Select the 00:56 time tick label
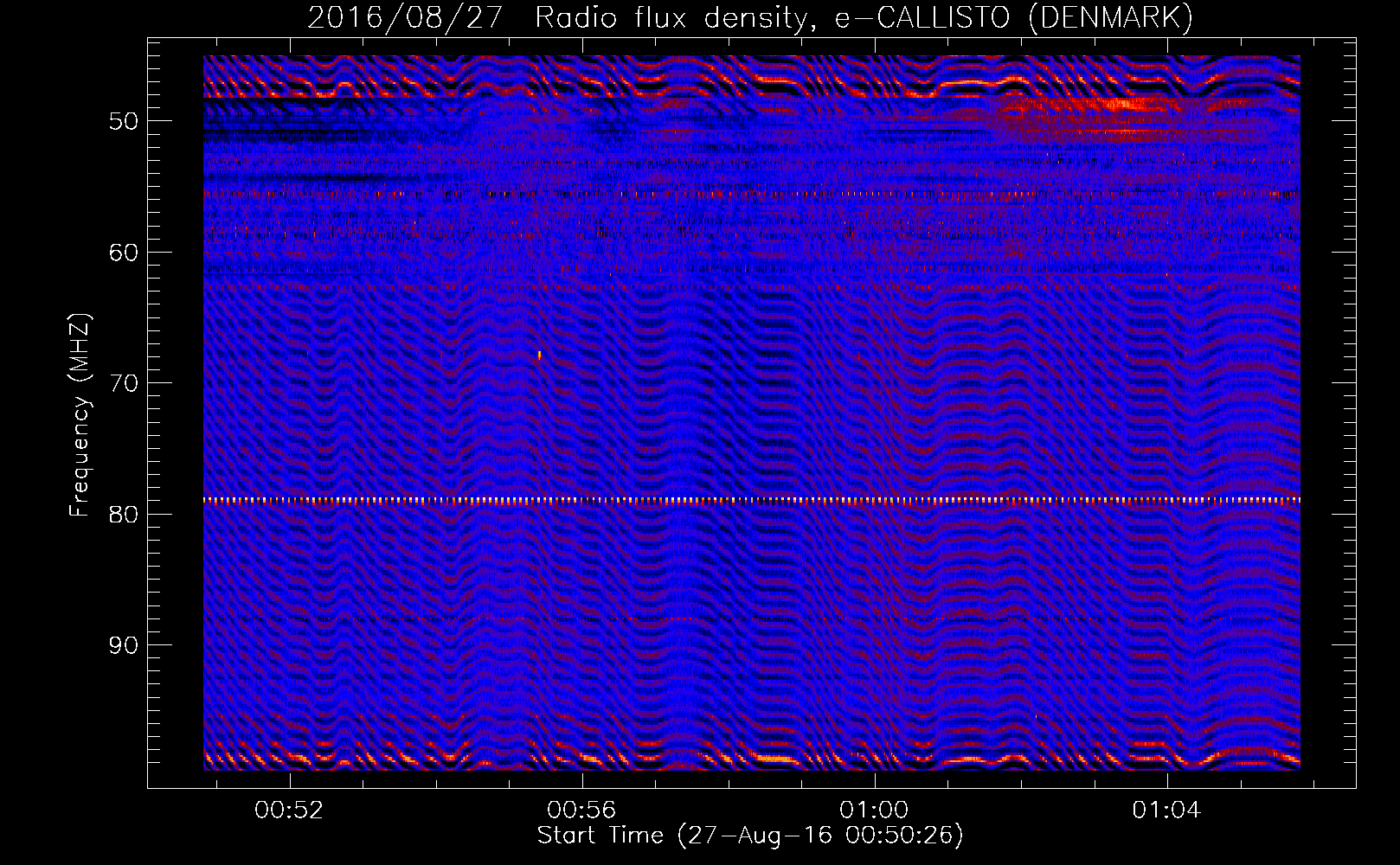 (x=581, y=810)
